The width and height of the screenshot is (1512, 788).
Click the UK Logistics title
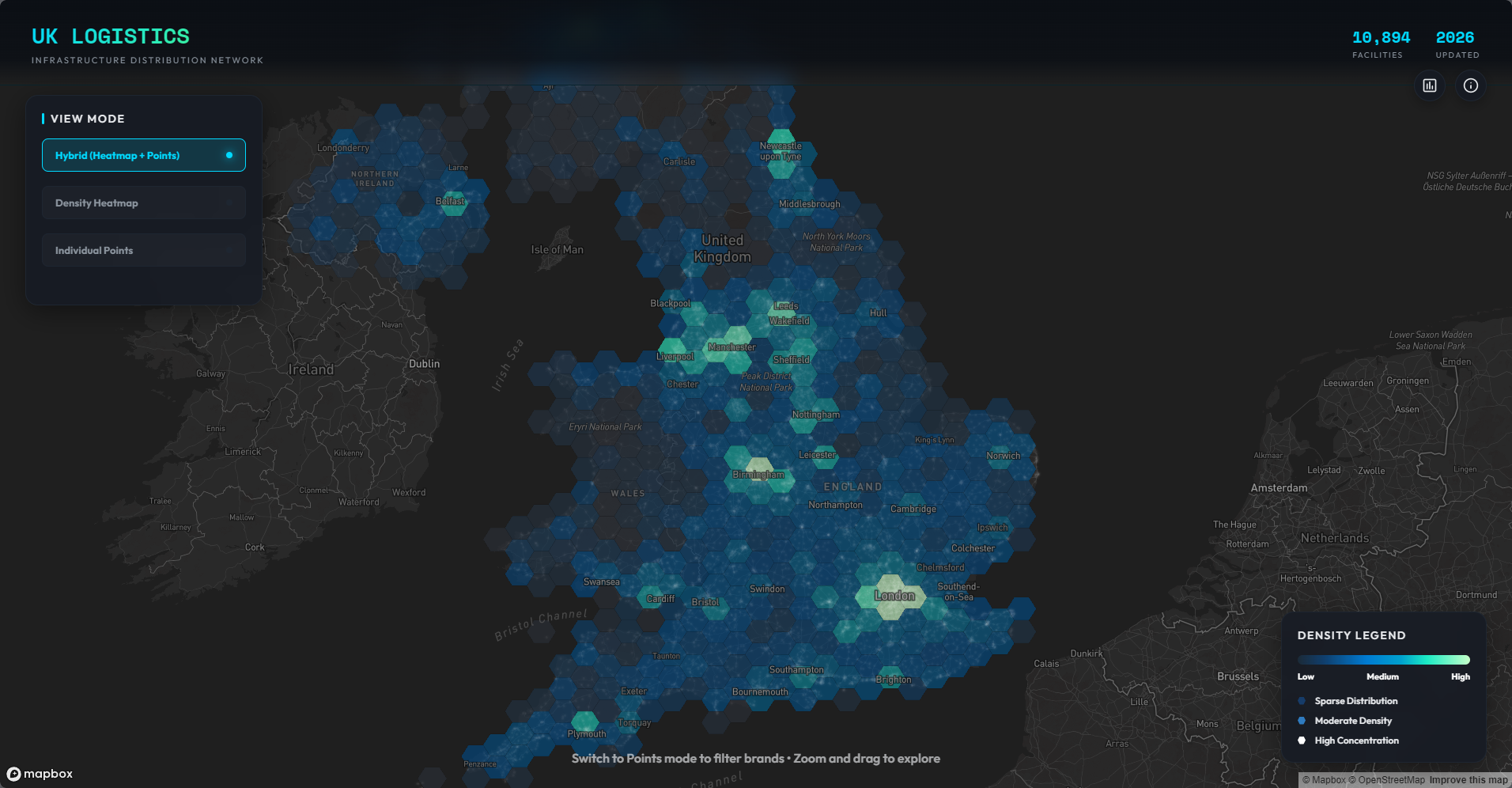(x=111, y=36)
